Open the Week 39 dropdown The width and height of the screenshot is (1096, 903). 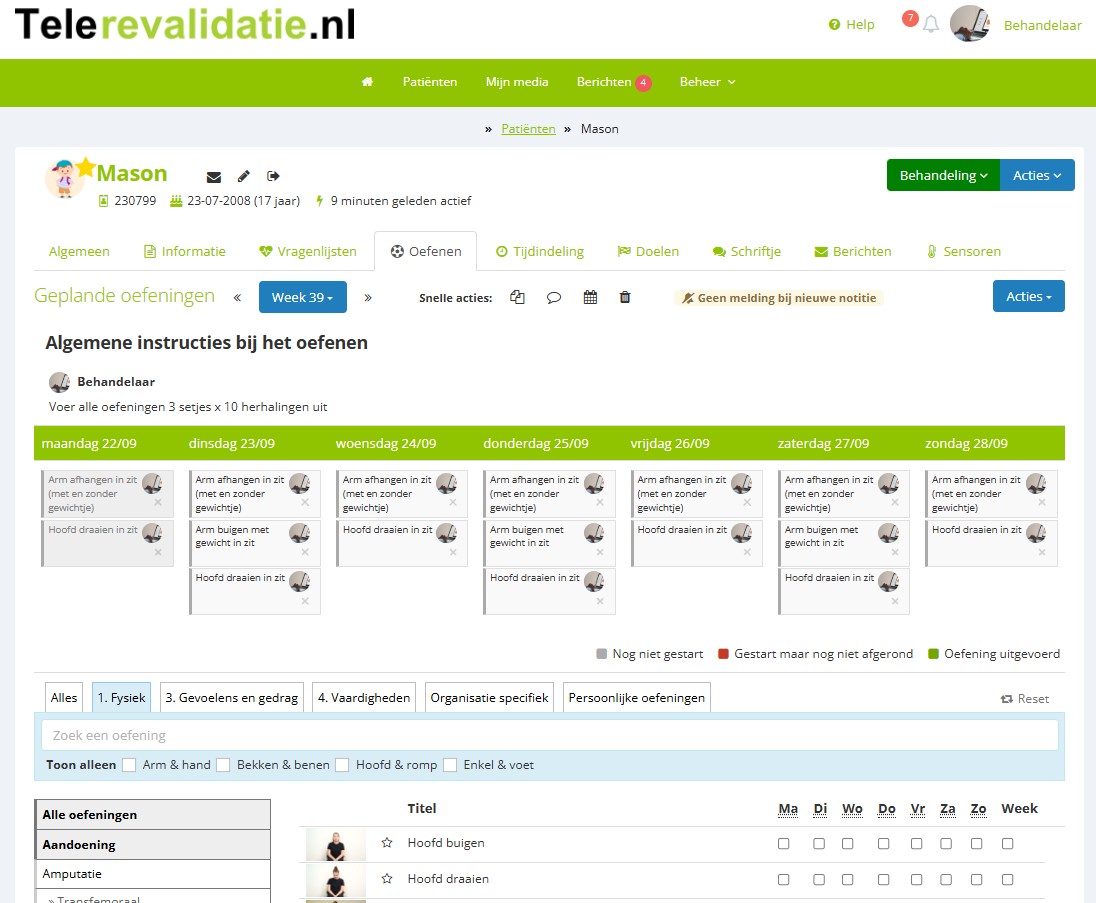(x=302, y=297)
